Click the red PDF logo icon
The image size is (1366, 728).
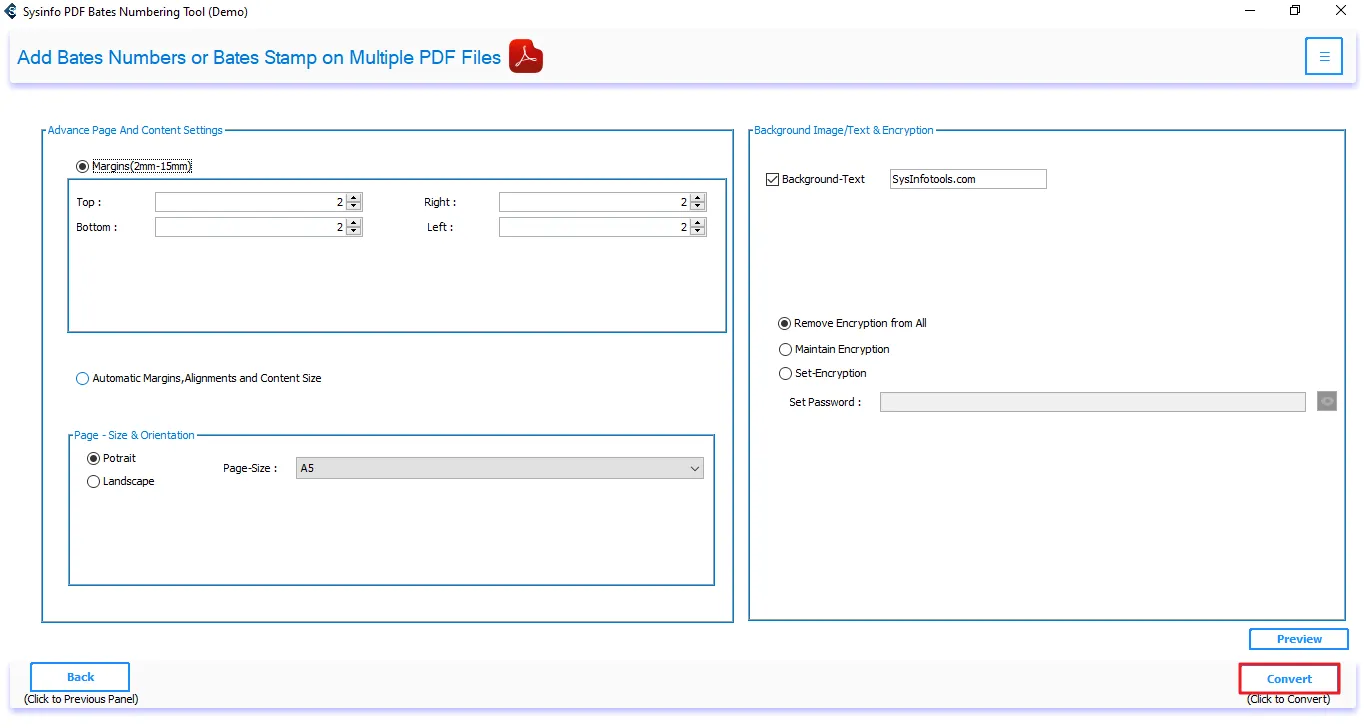(526, 56)
